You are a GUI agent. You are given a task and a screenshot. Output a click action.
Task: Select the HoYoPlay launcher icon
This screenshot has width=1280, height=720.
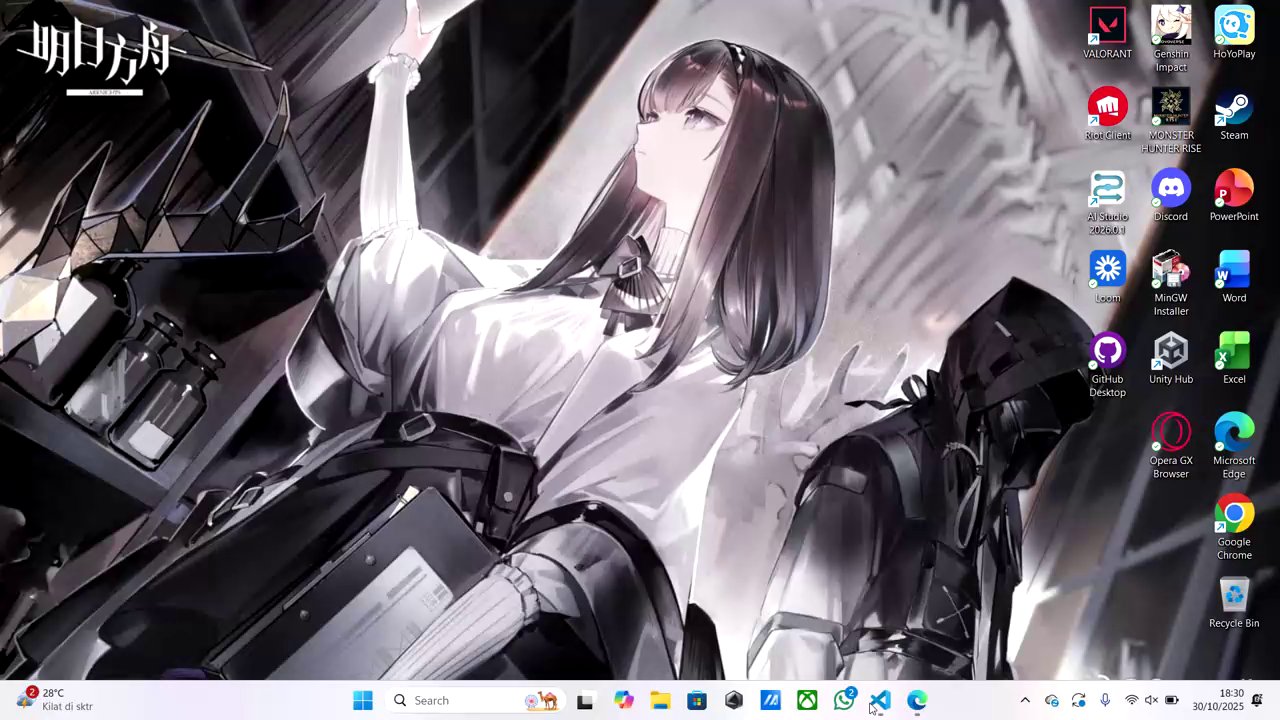coord(1234,34)
